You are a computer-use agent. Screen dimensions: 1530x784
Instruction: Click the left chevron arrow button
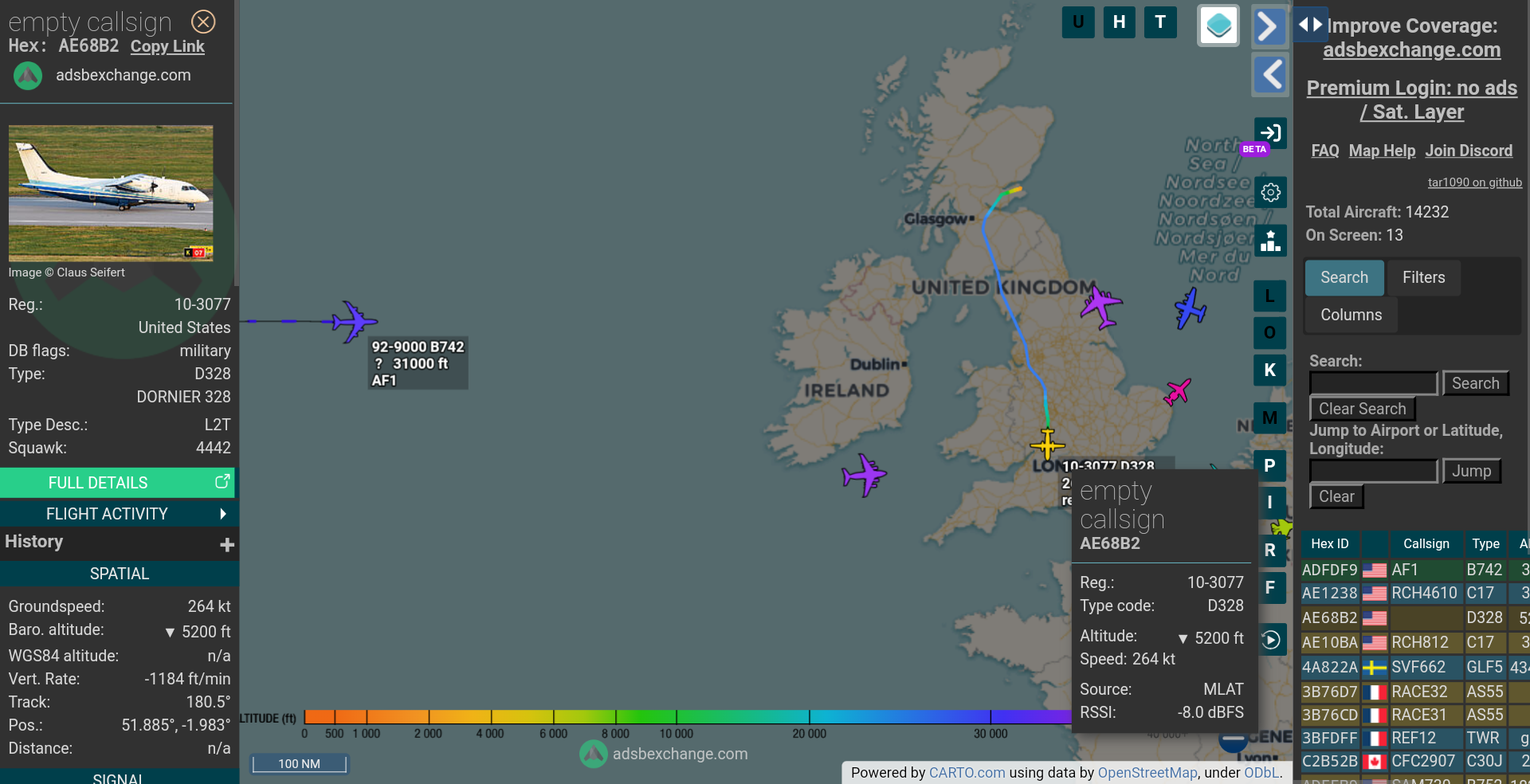point(1270,76)
